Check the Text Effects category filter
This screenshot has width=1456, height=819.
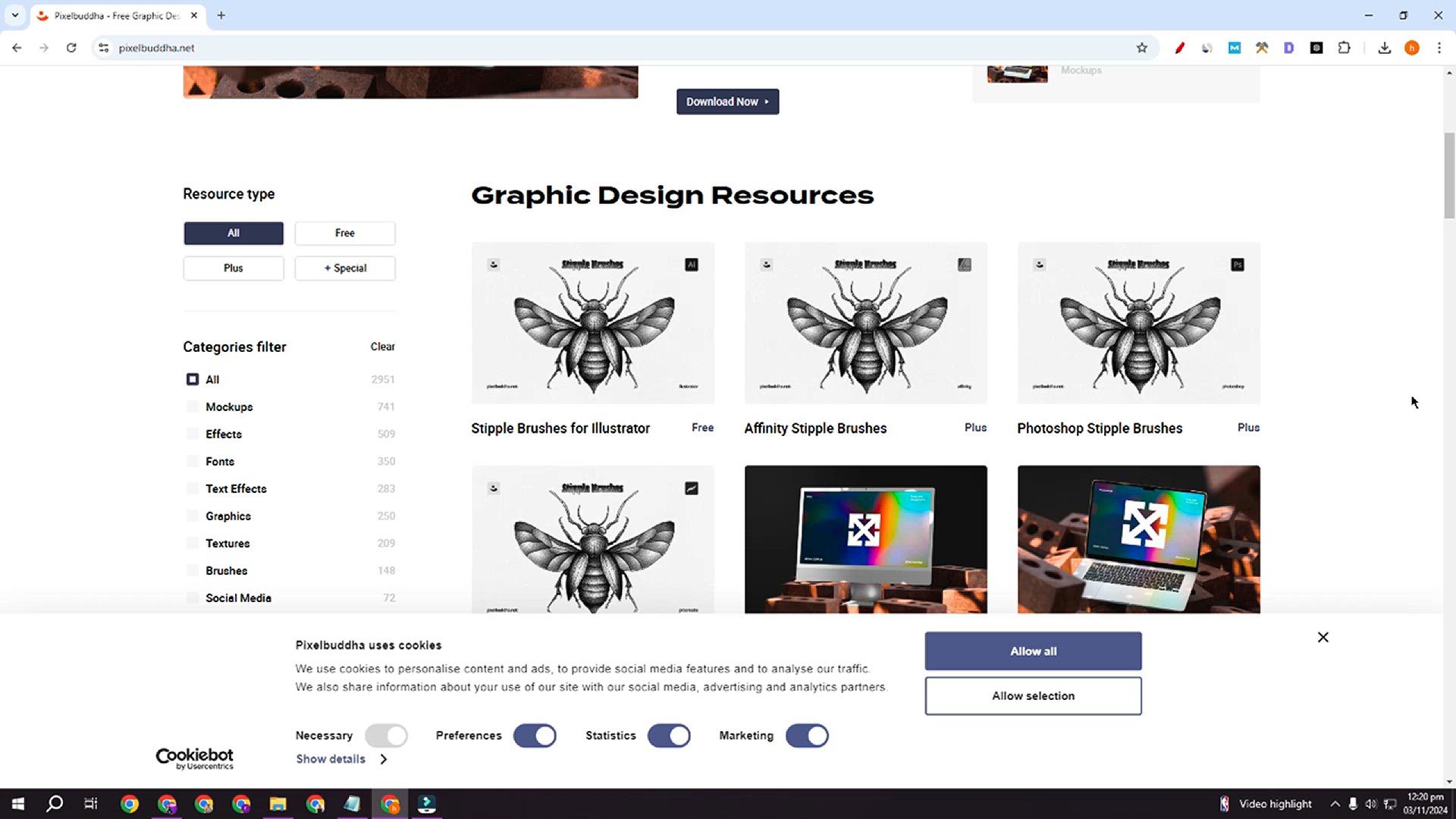193,488
